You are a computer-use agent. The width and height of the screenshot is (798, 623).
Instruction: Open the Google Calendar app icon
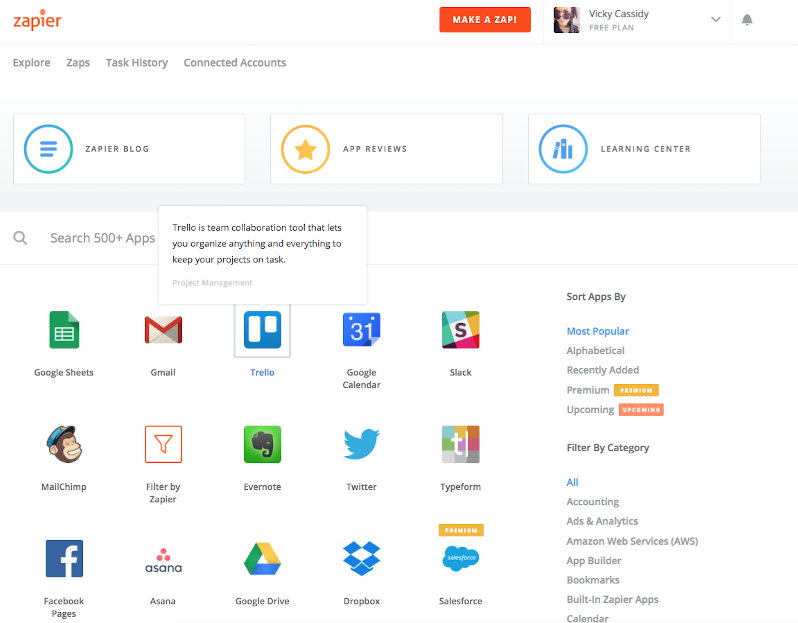[361, 330]
